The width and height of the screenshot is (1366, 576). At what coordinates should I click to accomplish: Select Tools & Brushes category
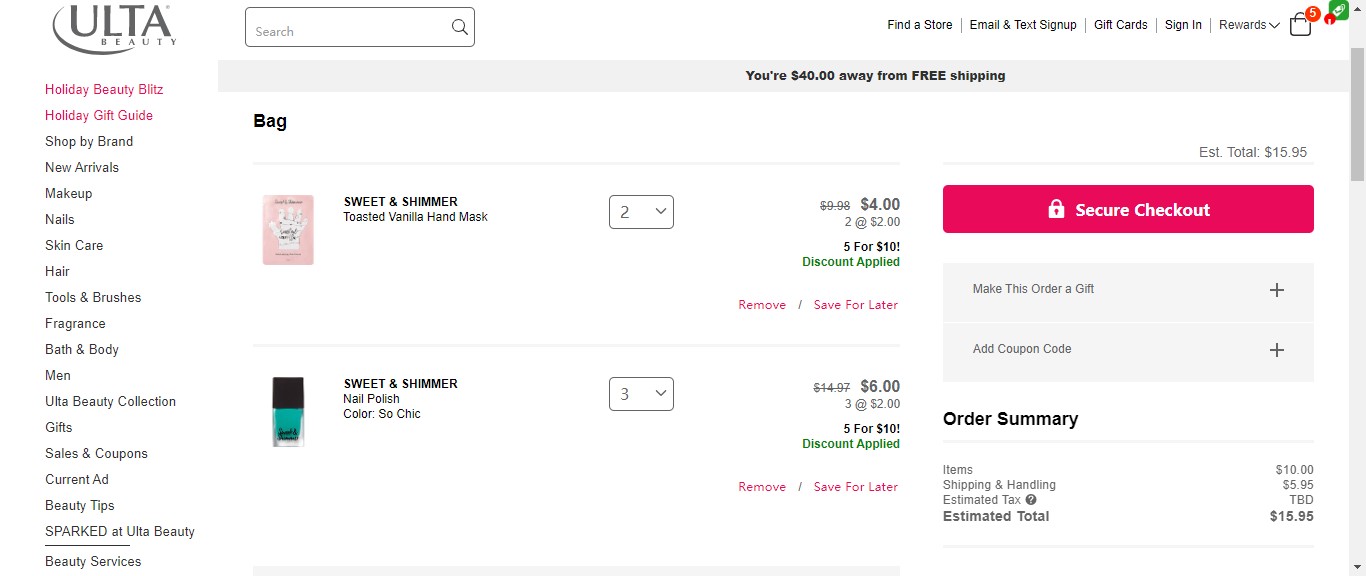pos(93,297)
